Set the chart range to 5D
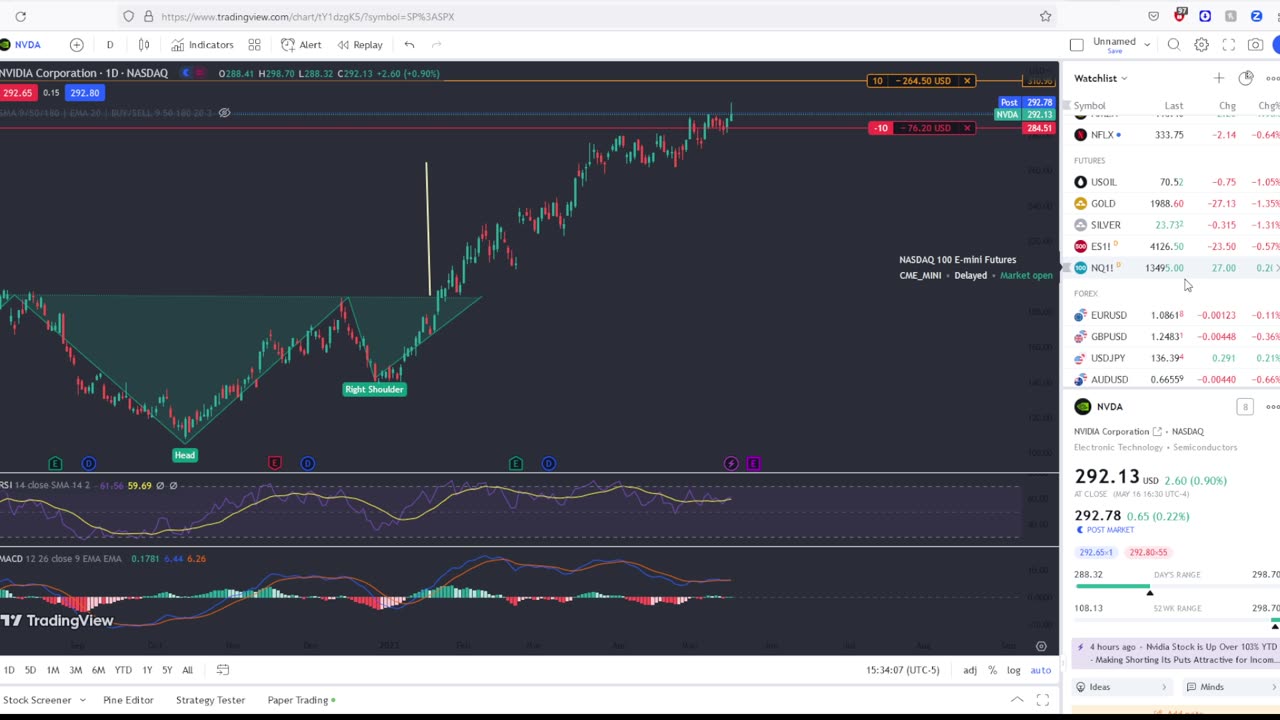 [x=30, y=670]
